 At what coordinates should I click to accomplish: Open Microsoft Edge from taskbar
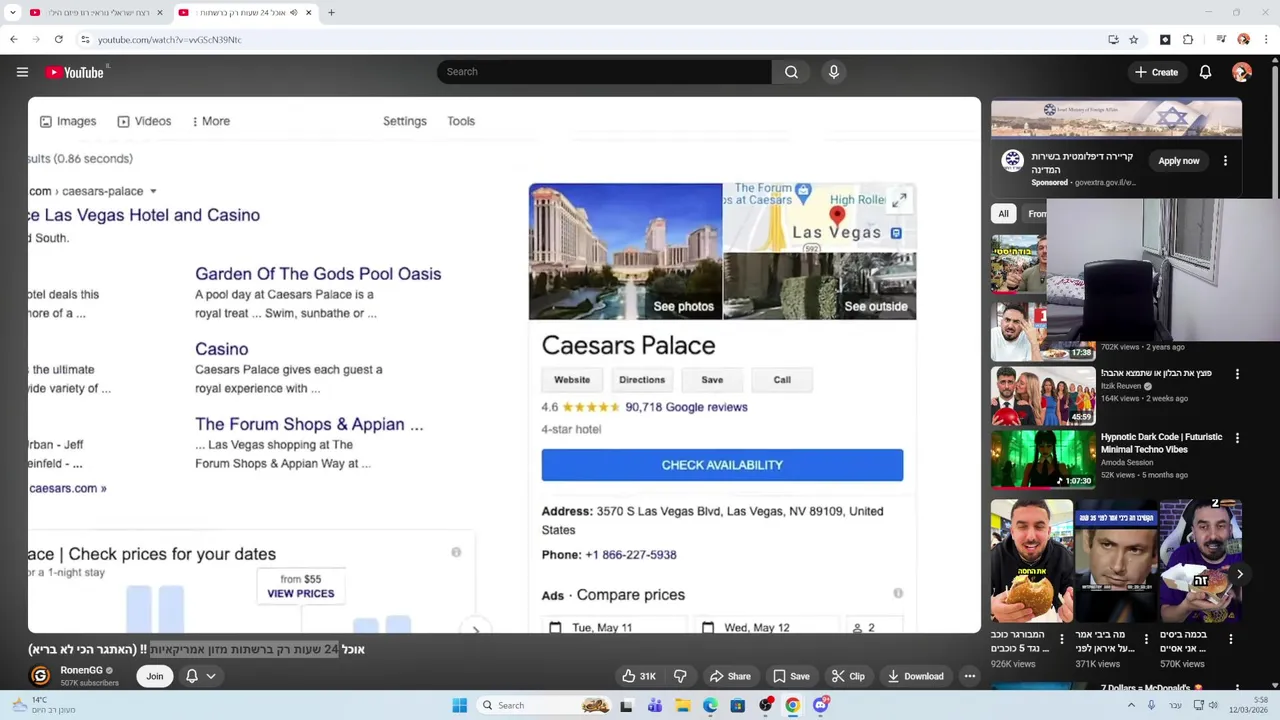[x=710, y=705]
